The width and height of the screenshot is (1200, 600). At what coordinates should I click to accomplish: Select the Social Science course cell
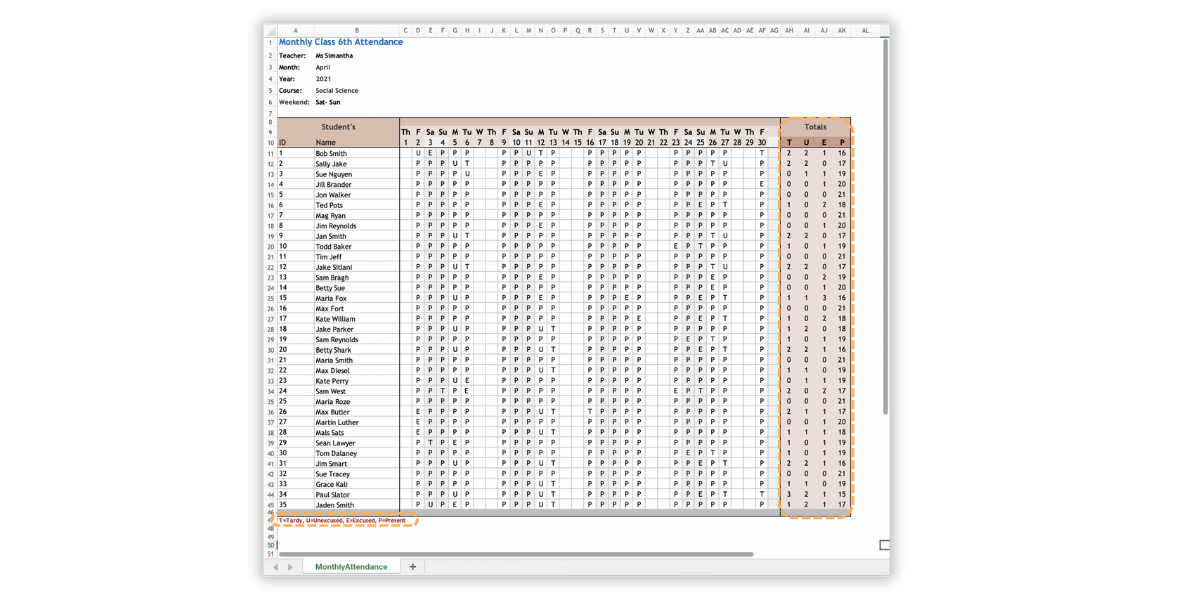tap(336, 91)
